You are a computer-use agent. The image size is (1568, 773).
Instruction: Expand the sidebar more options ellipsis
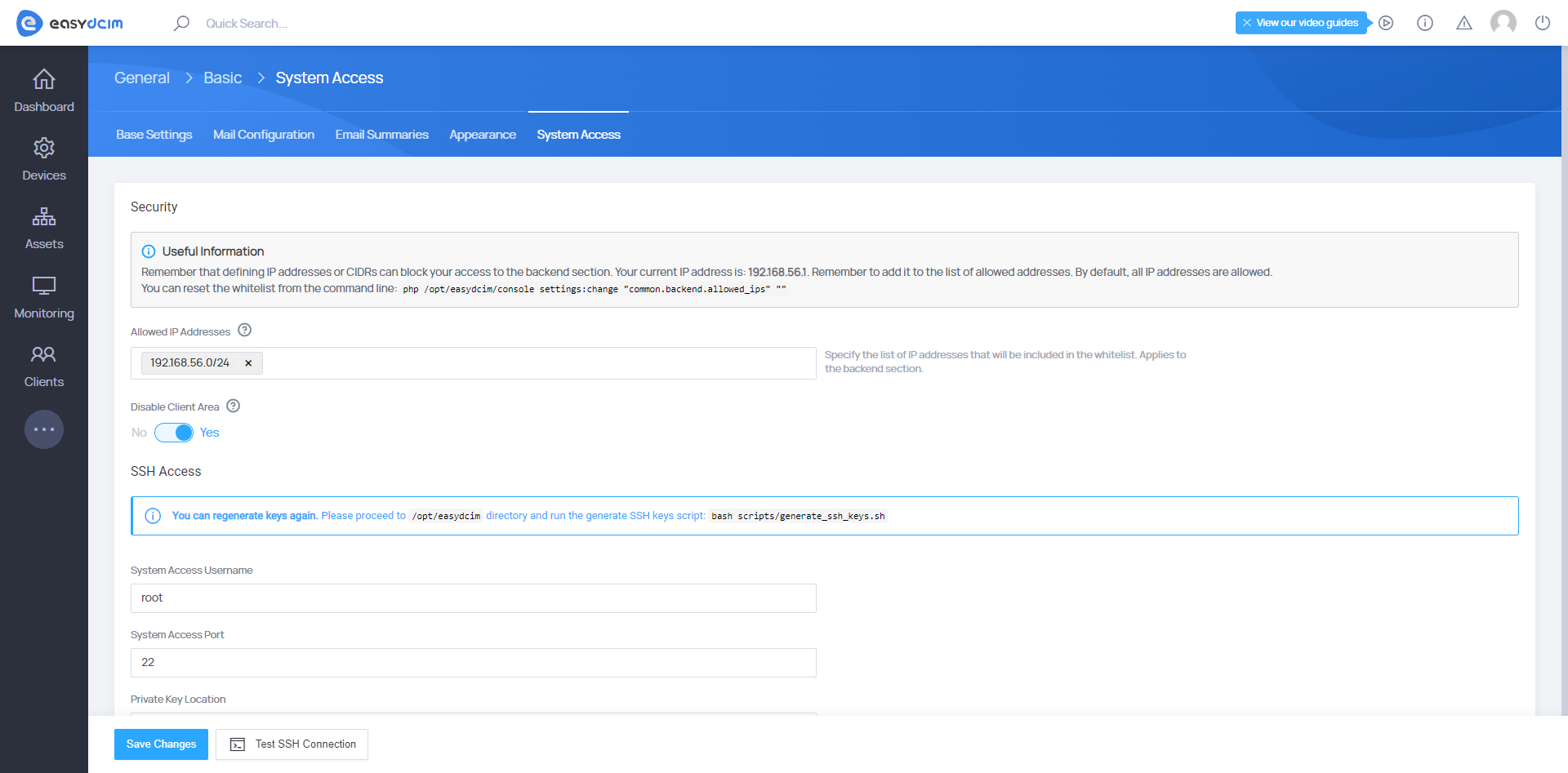point(44,429)
